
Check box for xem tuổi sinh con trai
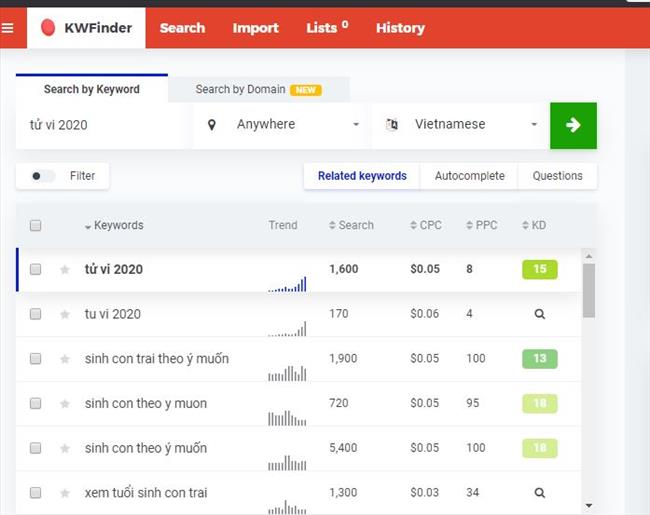[x=36, y=493]
